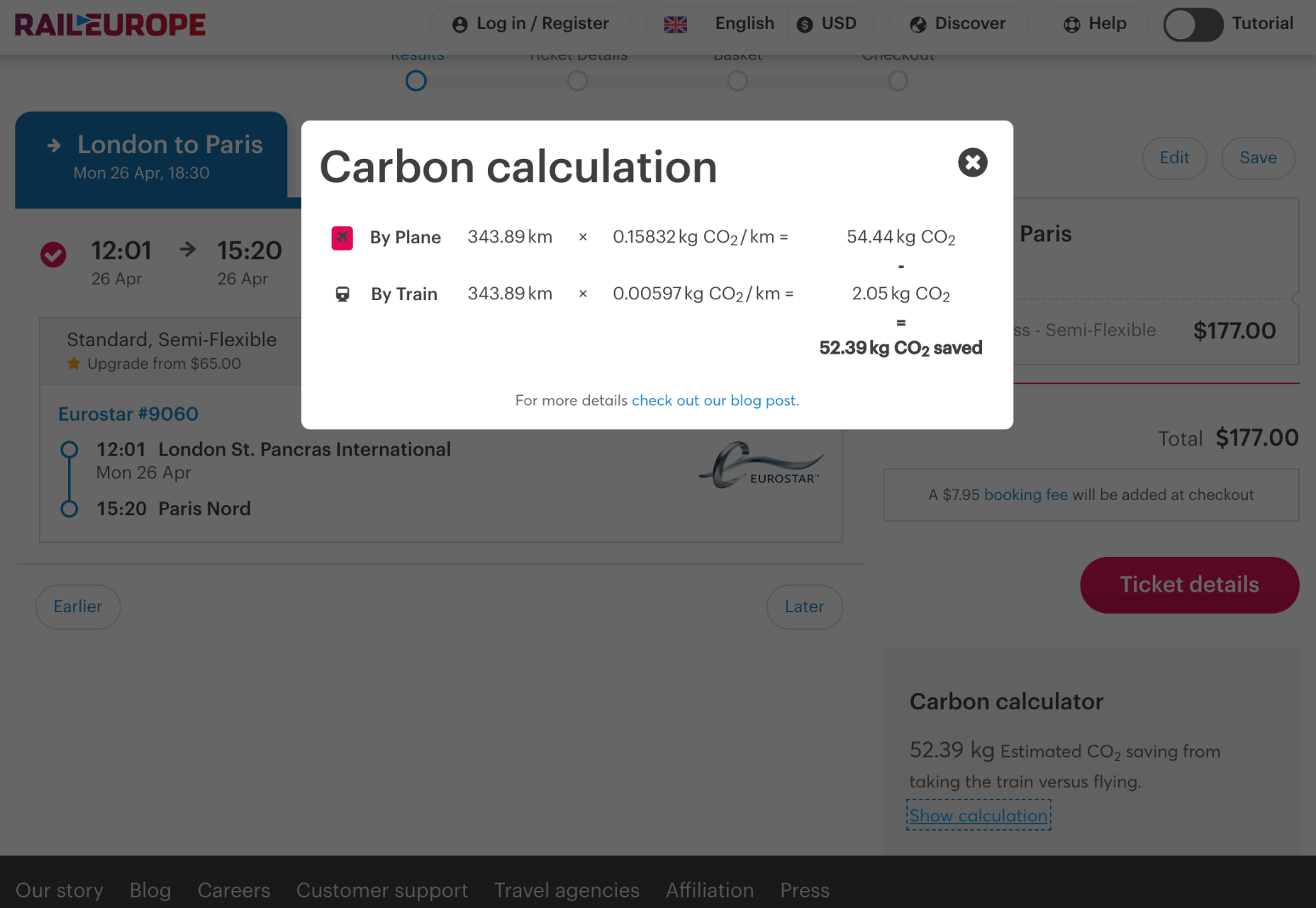Open Careers footer link
The height and width of the screenshot is (908, 1316).
point(234,890)
